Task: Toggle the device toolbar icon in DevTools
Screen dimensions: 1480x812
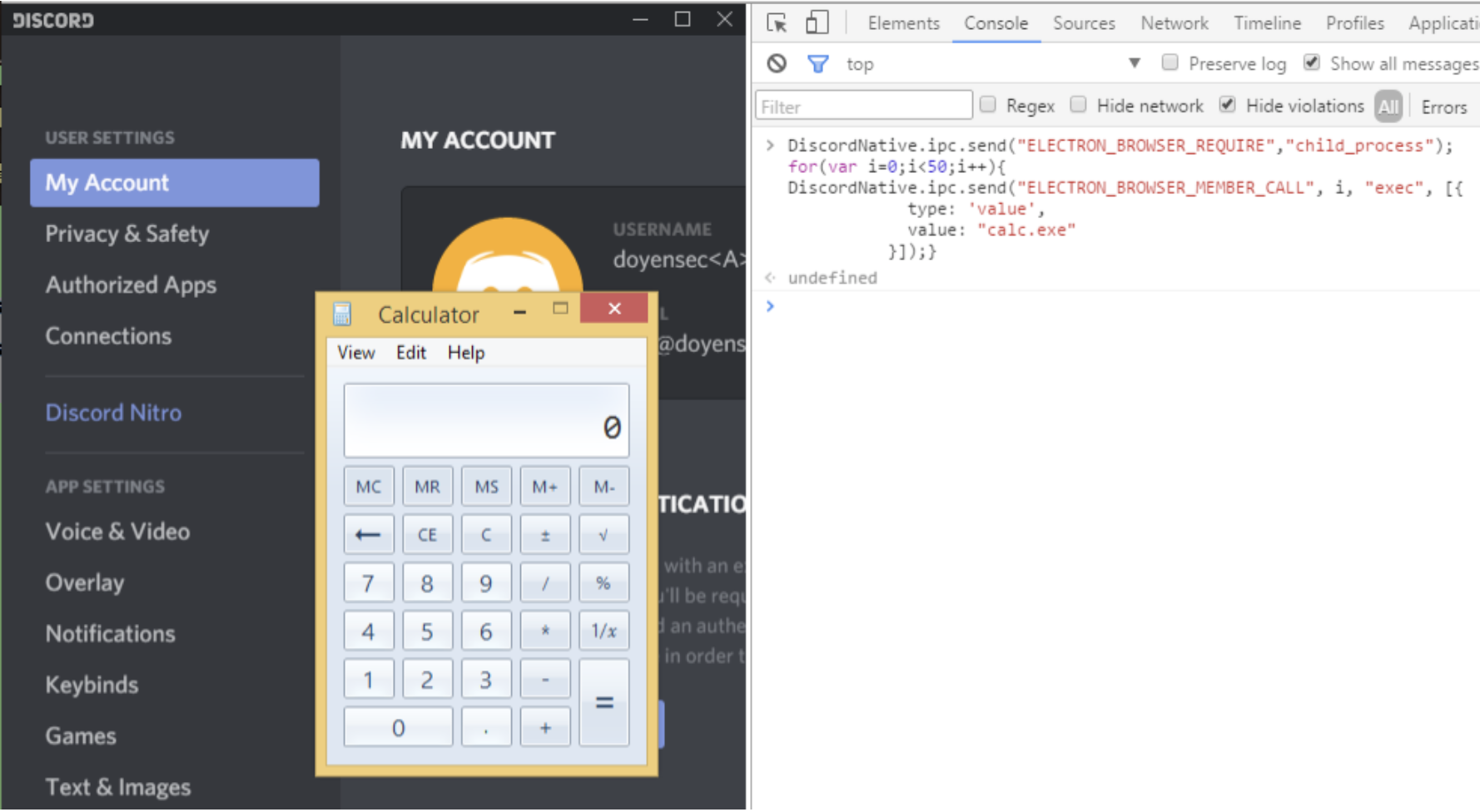Action: click(817, 22)
